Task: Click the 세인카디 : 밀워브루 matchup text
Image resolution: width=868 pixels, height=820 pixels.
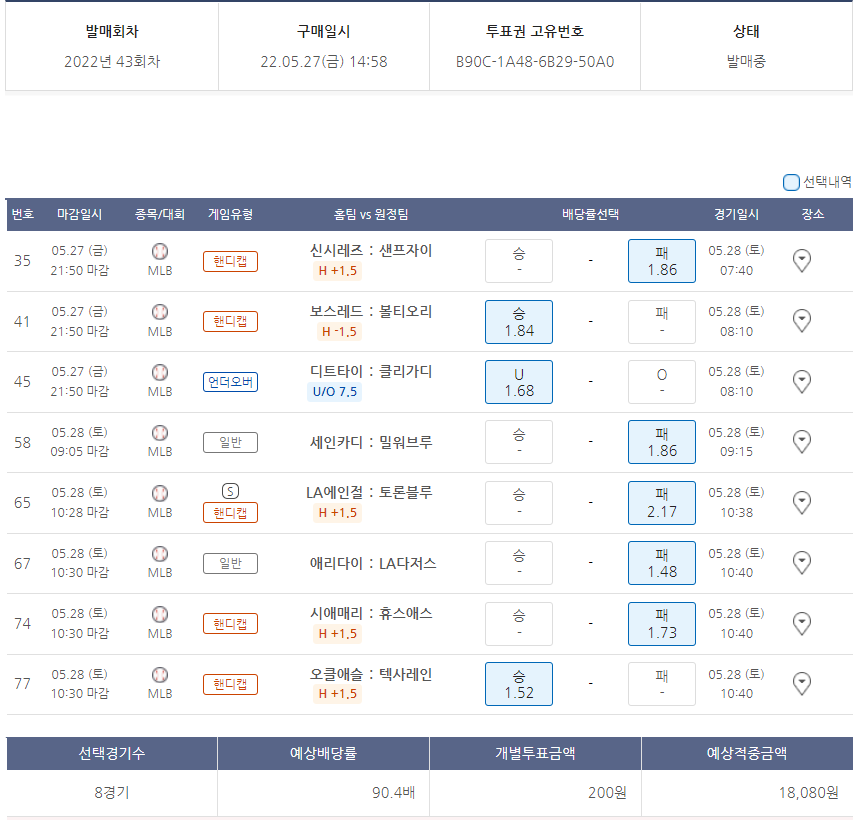Action: pyautogui.click(x=371, y=442)
